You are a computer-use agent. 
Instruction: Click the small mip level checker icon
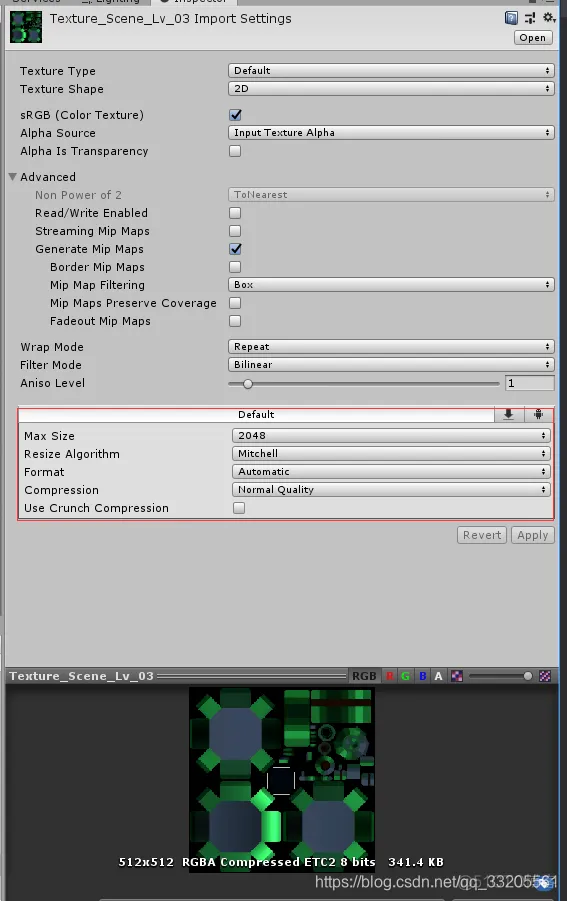pyautogui.click(x=457, y=676)
